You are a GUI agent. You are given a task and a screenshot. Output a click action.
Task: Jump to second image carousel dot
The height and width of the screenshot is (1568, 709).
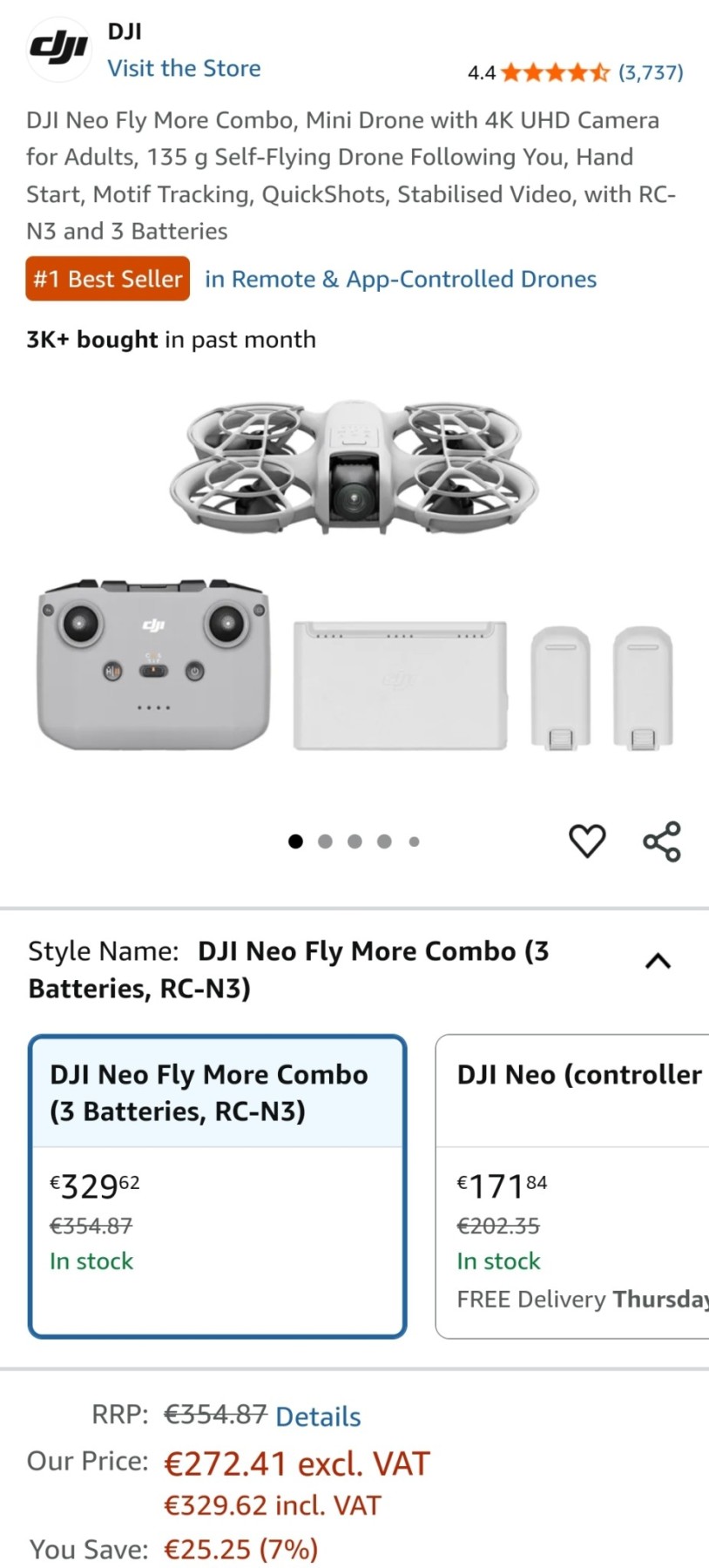coord(325,841)
